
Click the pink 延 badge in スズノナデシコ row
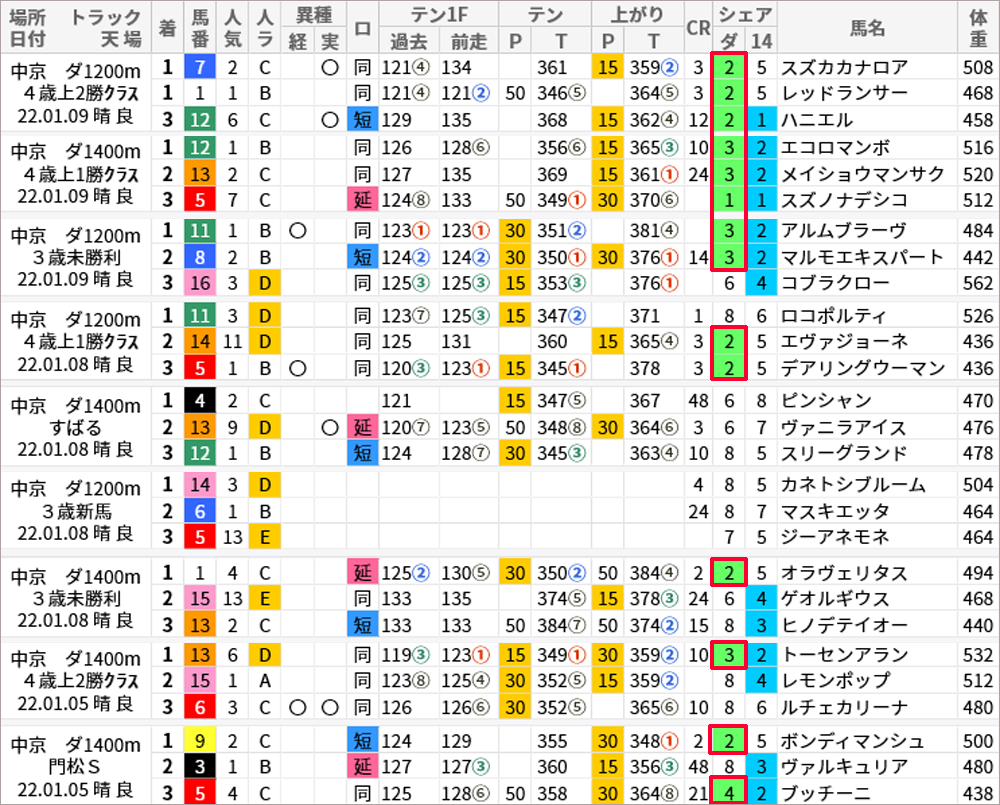(362, 200)
